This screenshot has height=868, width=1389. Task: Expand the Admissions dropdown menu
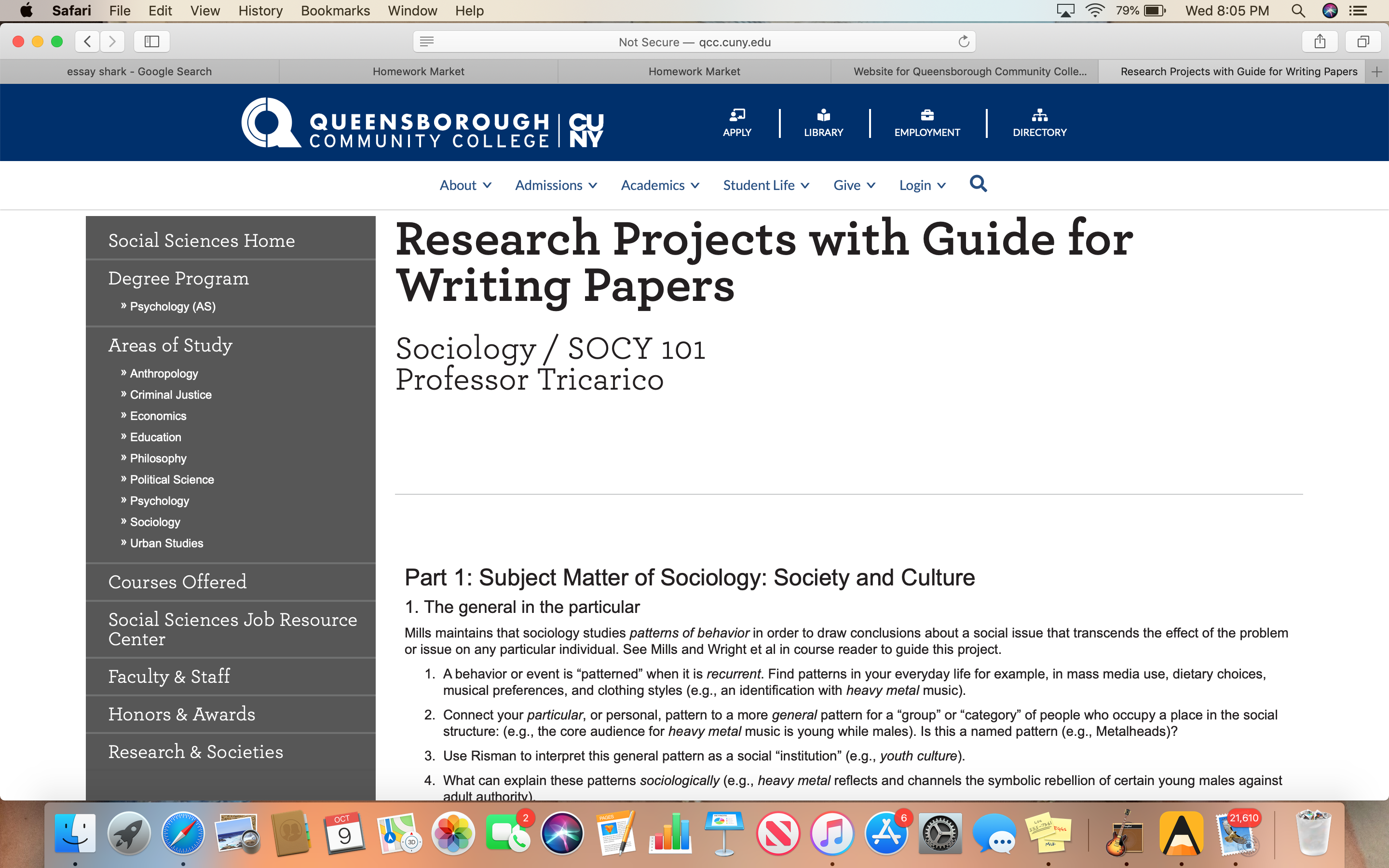[556, 185]
